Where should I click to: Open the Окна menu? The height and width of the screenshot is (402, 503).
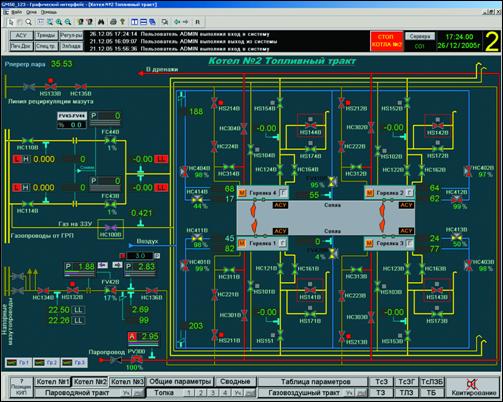click(x=31, y=12)
